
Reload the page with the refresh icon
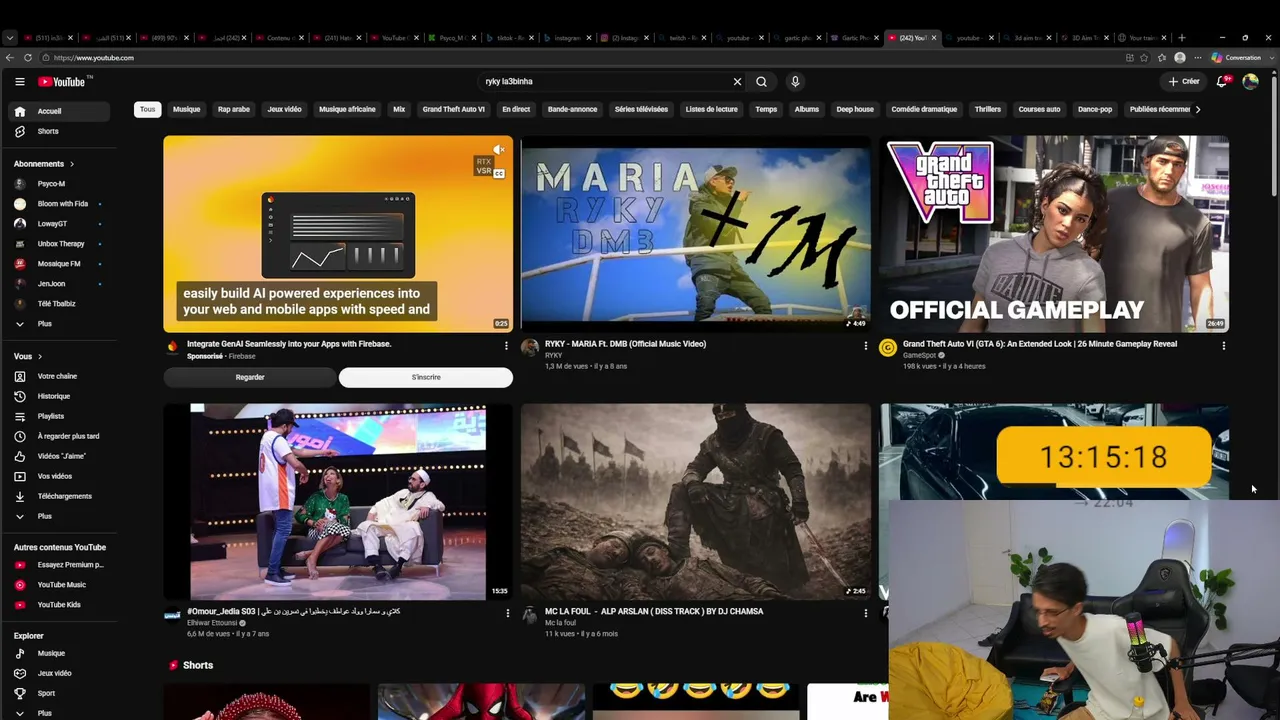pyautogui.click(x=28, y=58)
